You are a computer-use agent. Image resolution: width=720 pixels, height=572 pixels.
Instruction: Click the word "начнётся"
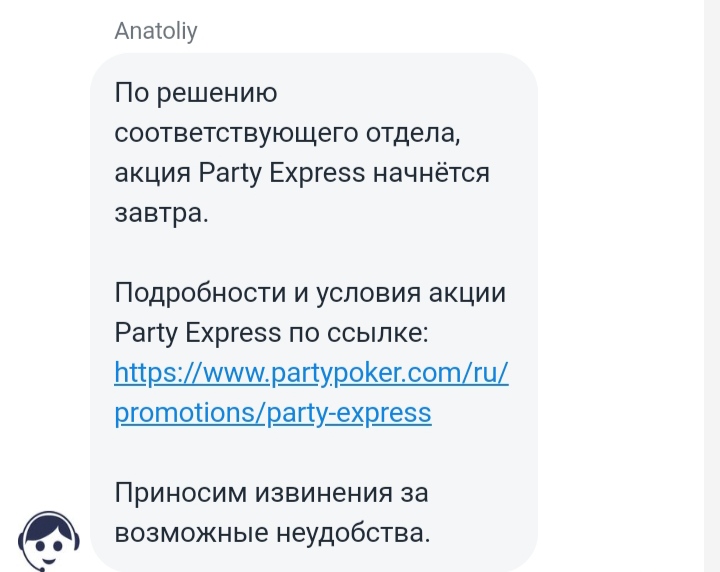click(431, 174)
